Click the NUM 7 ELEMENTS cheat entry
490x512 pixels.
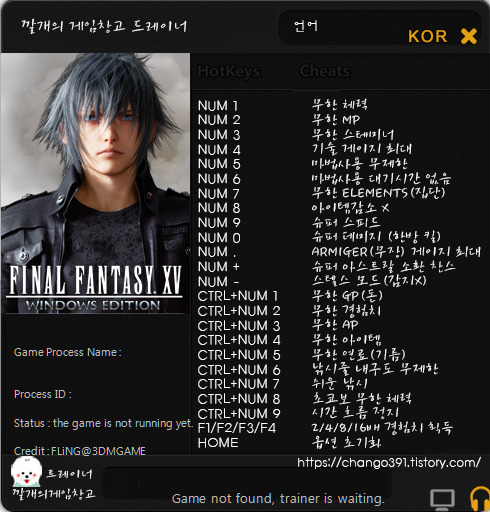pyautogui.click(x=339, y=193)
